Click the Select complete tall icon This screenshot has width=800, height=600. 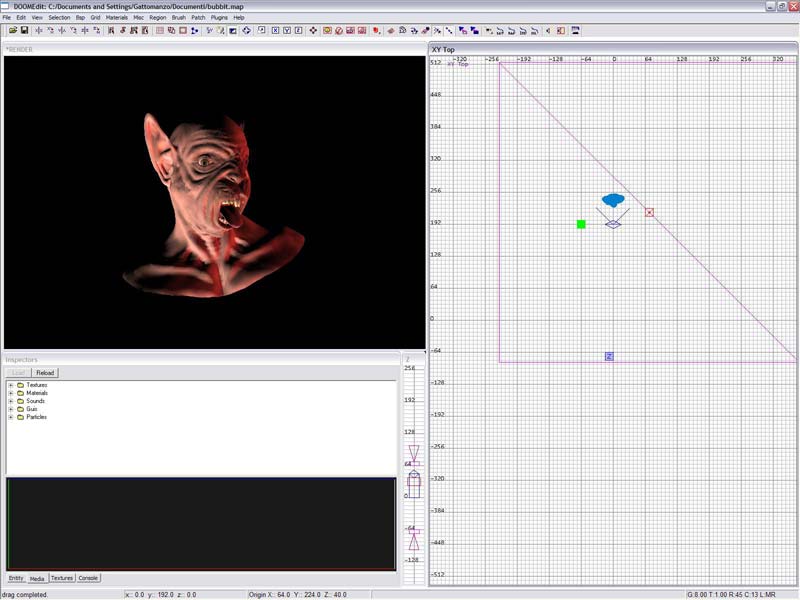(111, 31)
